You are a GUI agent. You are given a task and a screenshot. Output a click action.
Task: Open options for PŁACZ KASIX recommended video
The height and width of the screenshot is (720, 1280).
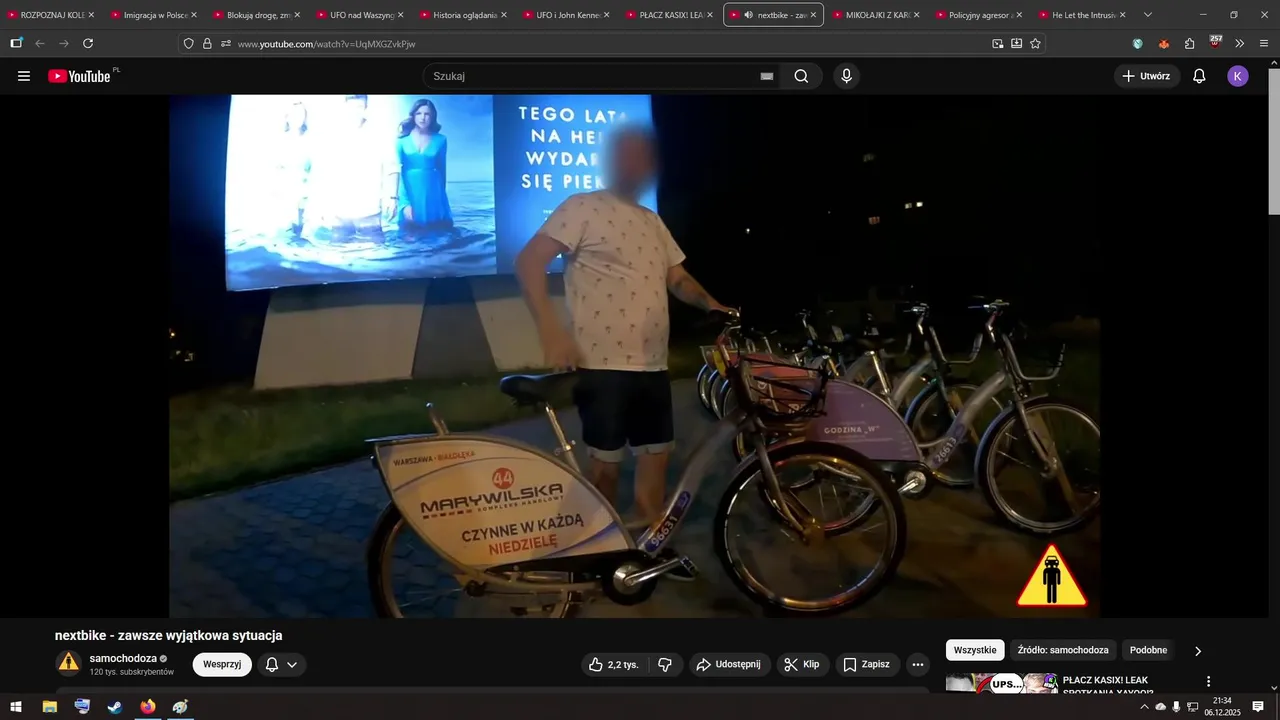pyautogui.click(x=1208, y=682)
